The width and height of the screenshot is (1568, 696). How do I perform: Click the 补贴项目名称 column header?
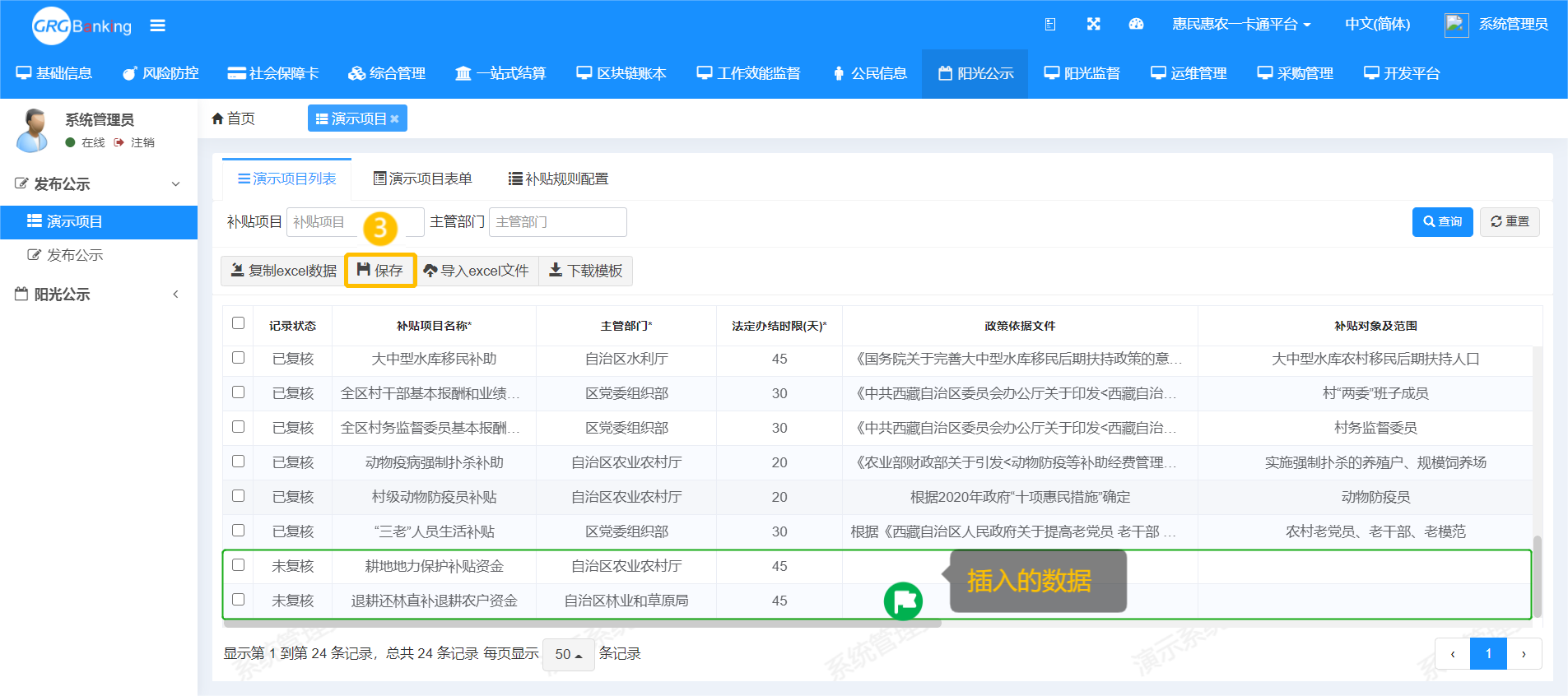coord(434,326)
